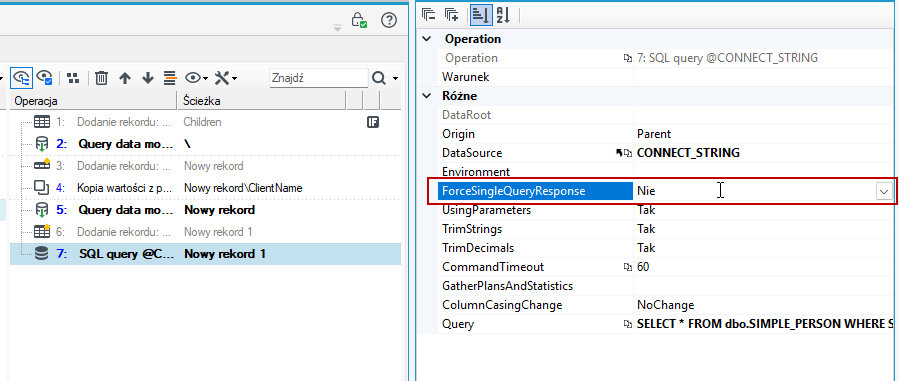Move operation up with the up arrow
Image resolution: width=899 pixels, height=381 pixels.
(125, 78)
